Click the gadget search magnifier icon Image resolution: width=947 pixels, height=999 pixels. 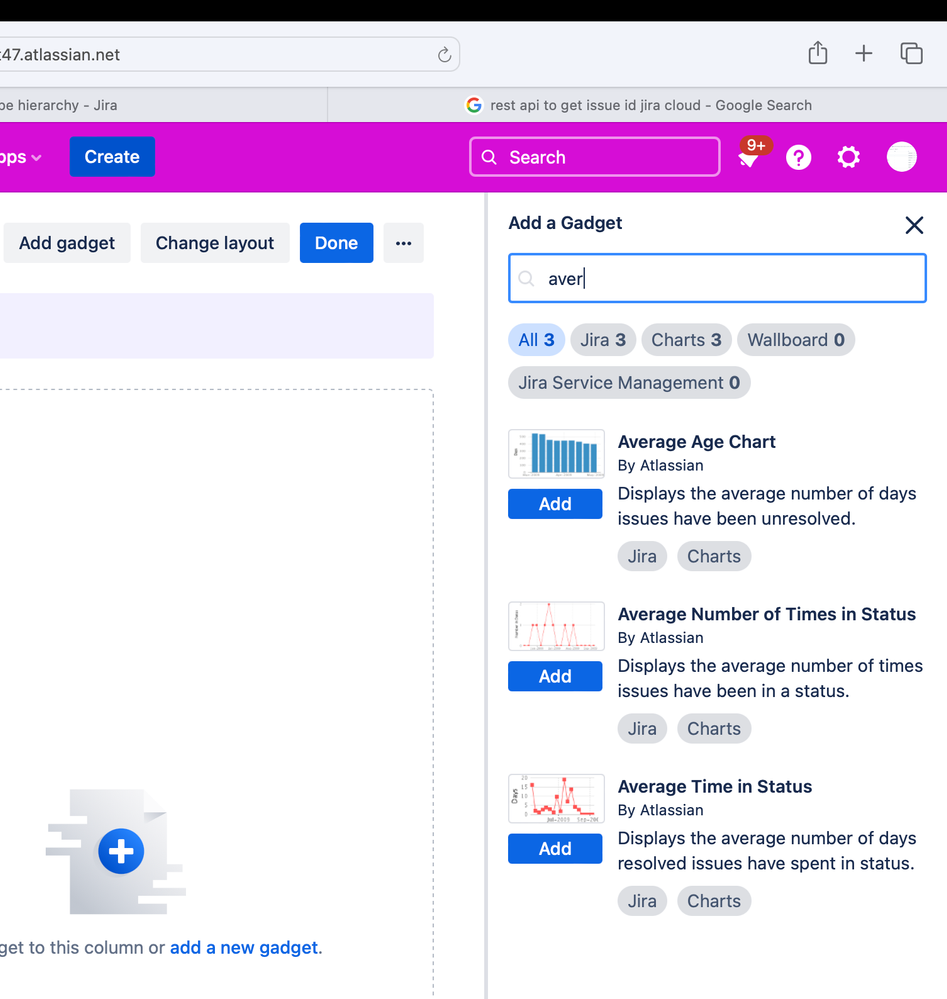tap(526, 278)
